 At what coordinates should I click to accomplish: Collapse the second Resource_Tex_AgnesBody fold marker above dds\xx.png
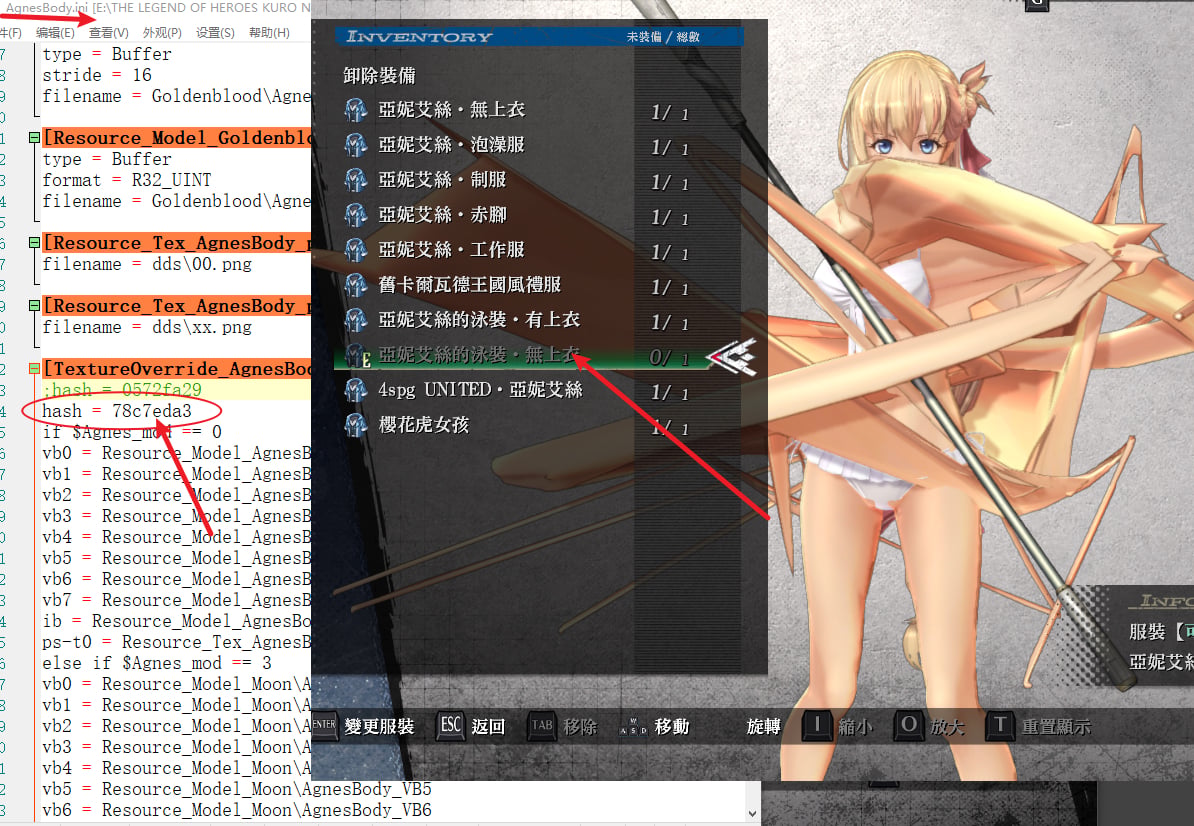click(x=34, y=306)
